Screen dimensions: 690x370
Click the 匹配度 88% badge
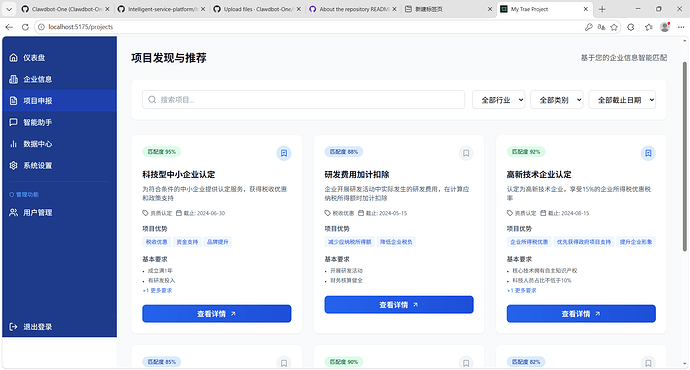click(x=344, y=152)
